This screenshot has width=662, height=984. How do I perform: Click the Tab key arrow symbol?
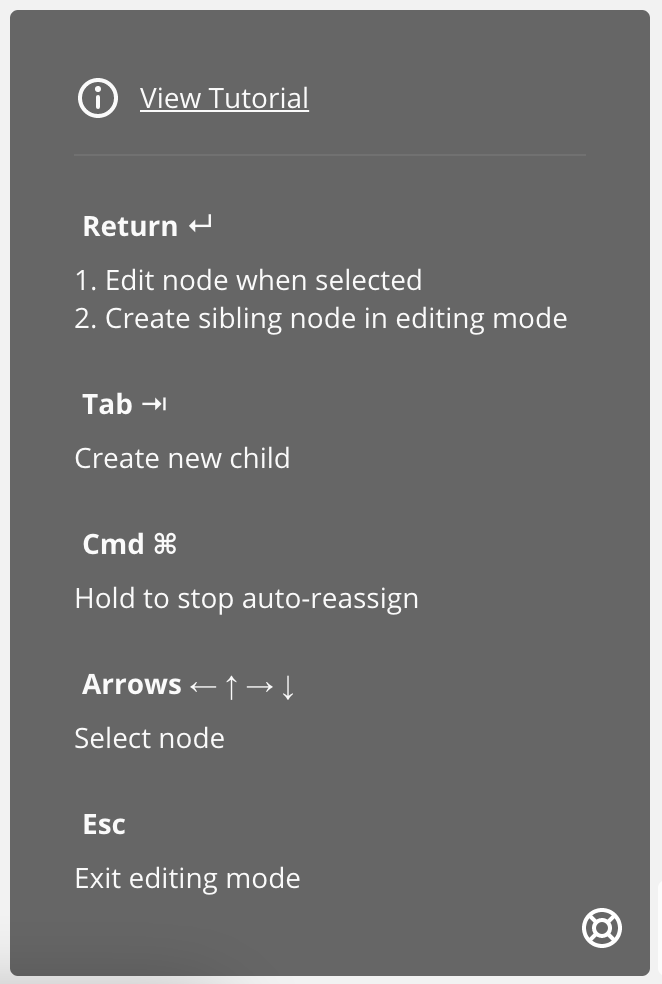tap(154, 404)
